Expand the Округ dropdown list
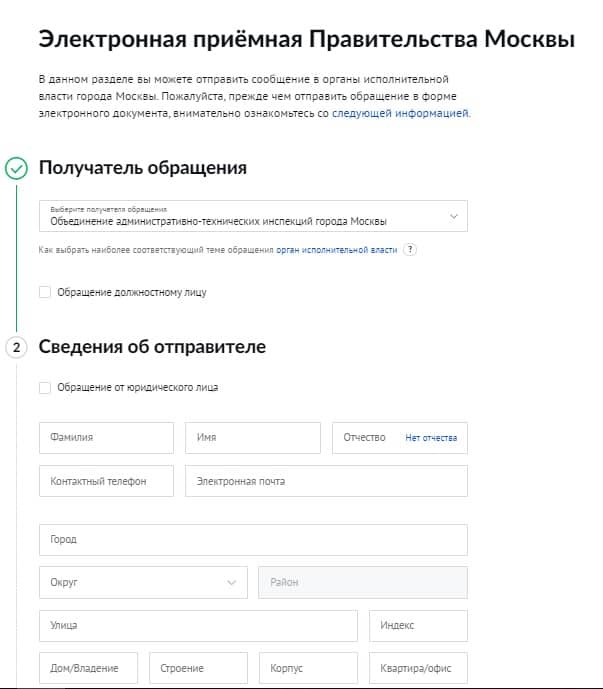The height and width of the screenshot is (689, 603). pyautogui.click(x=143, y=582)
